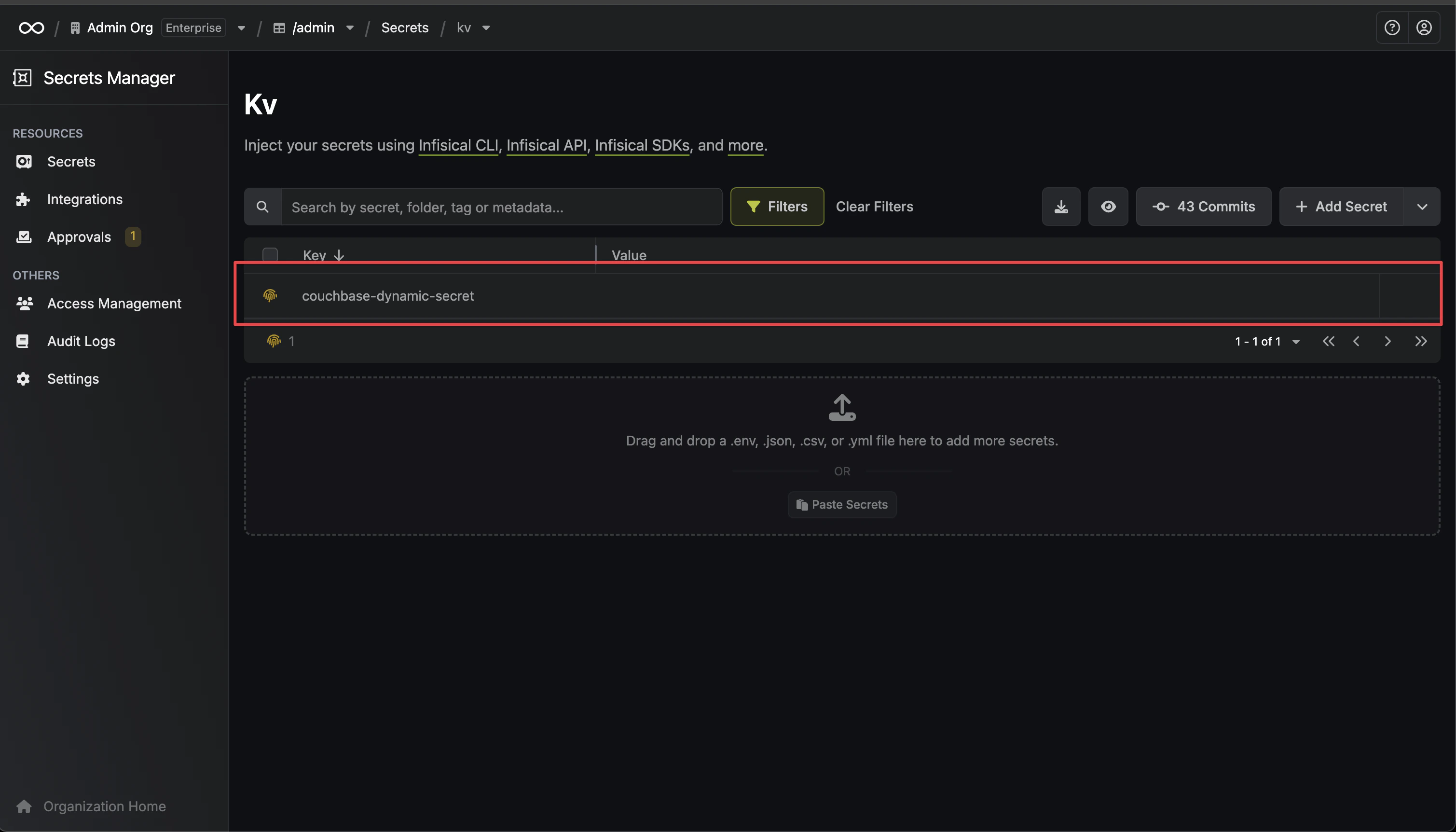Click the Secrets sidebar vault icon
The height and width of the screenshot is (832, 1456).
click(24, 162)
